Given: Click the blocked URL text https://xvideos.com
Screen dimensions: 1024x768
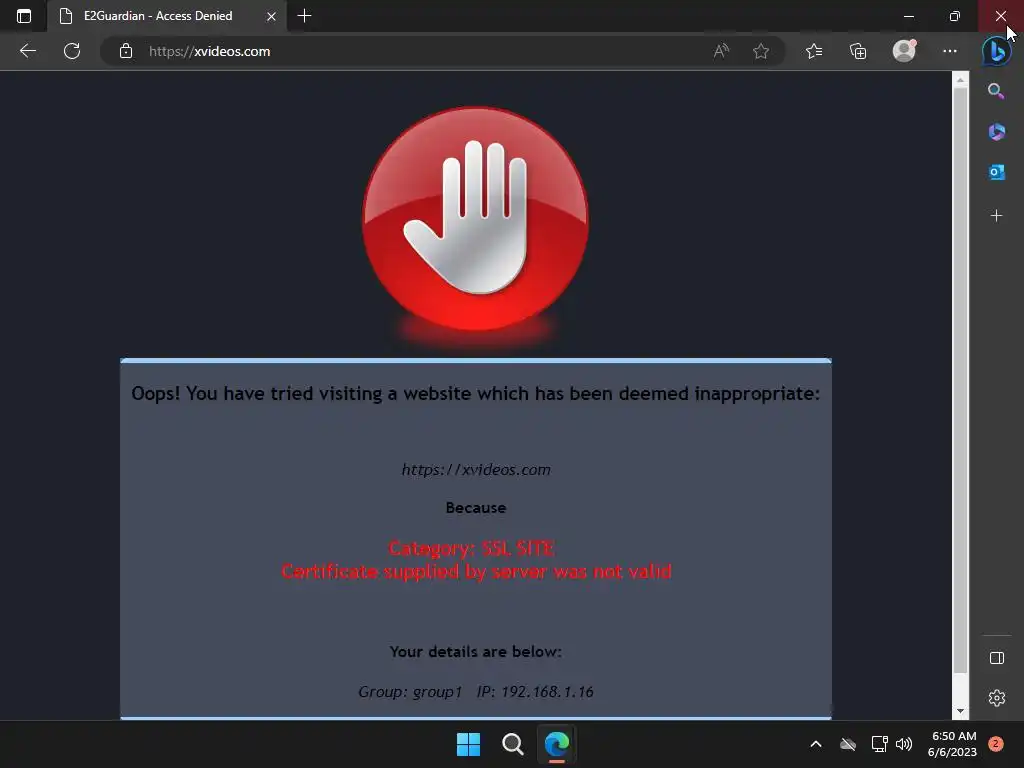Looking at the screenshot, I should pyautogui.click(x=475, y=470).
